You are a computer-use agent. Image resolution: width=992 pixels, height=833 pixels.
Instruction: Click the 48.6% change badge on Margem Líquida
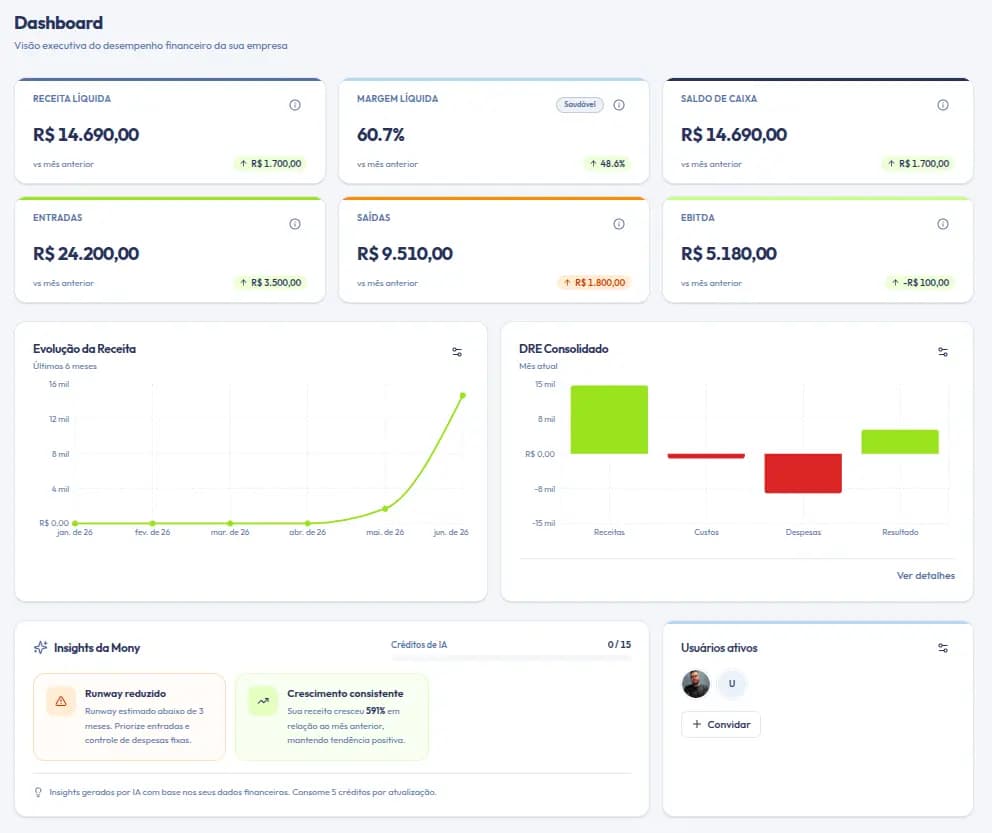click(607, 163)
